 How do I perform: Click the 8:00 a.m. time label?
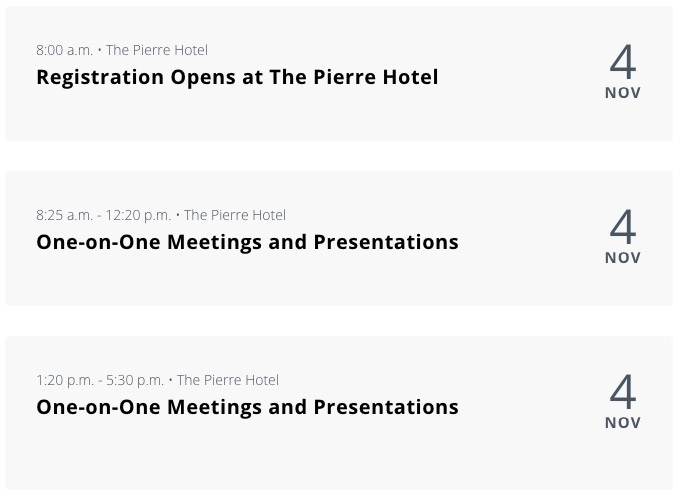64,50
